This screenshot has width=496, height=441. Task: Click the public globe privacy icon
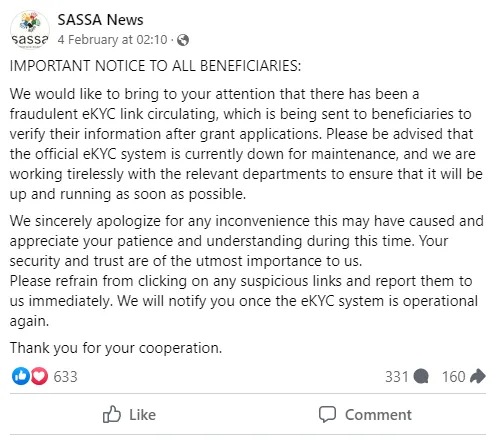pyautogui.click(x=183, y=40)
